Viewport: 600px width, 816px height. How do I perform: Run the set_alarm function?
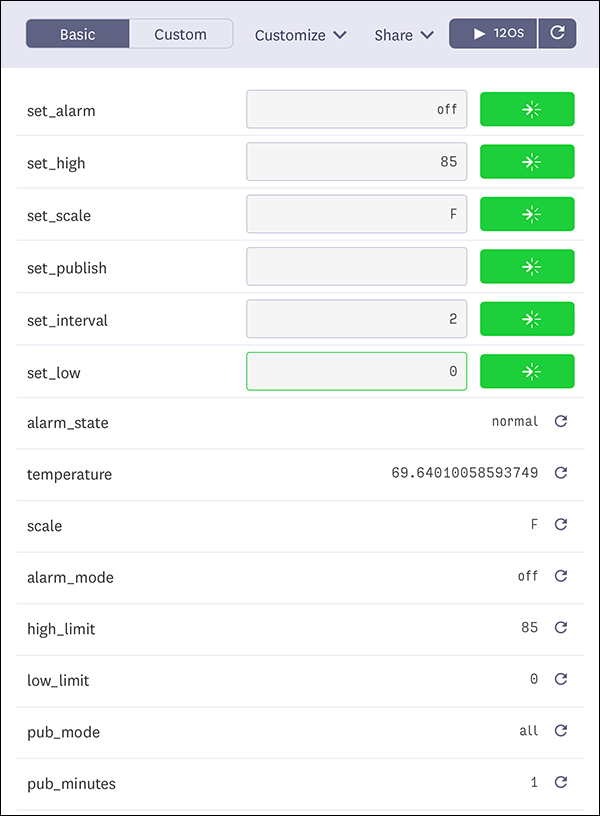point(527,110)
